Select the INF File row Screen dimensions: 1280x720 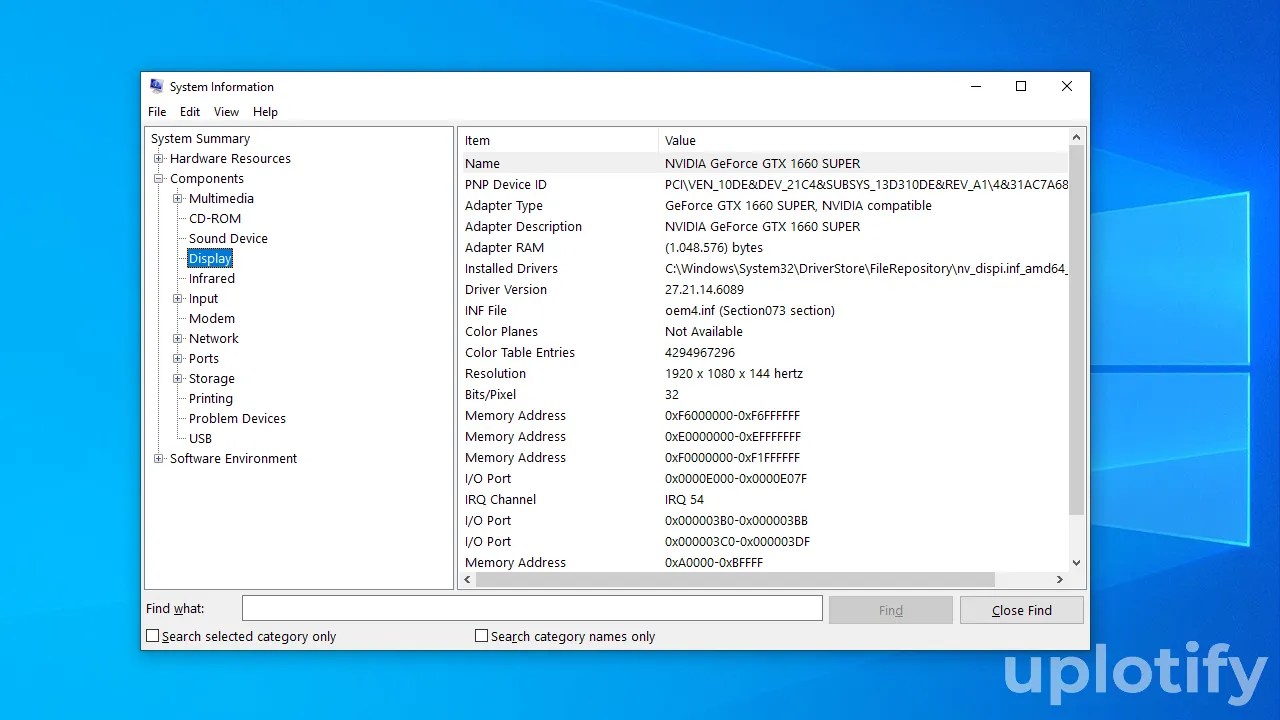764,310
